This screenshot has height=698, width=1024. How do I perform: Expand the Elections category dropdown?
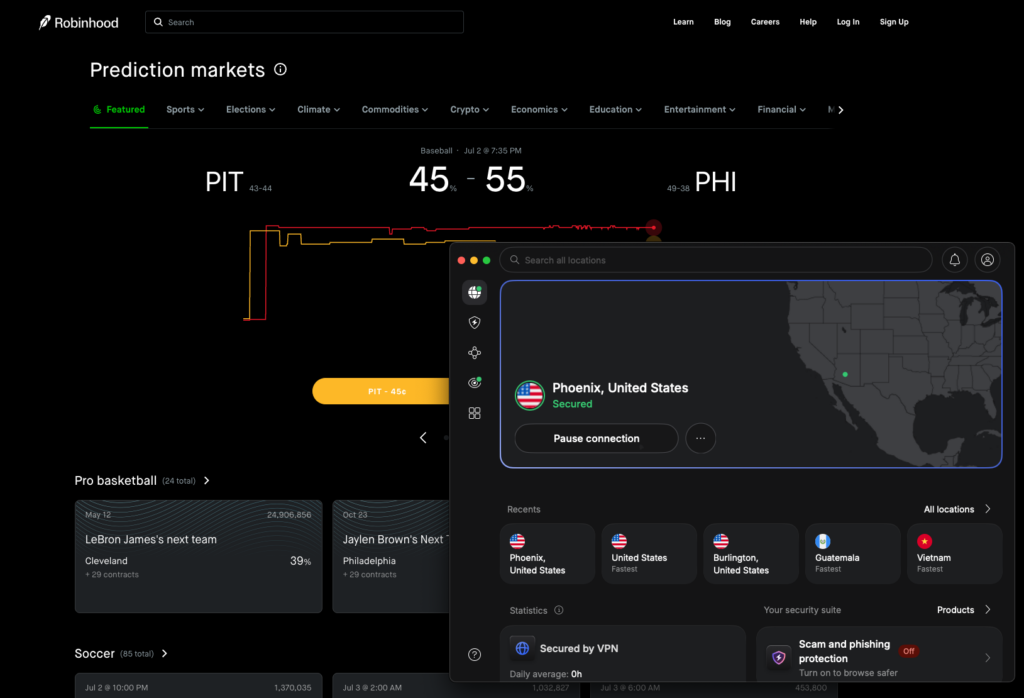[x=250, y=110]
